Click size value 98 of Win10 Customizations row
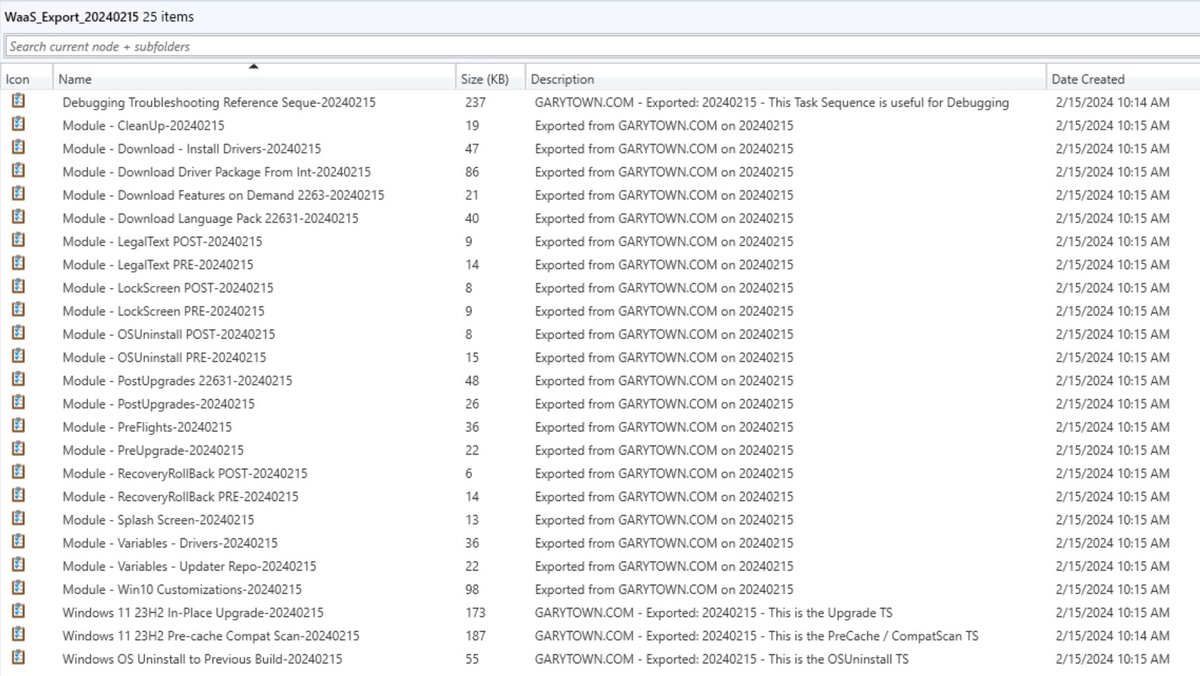The image size is (1200, 676). tap(472, 589)
